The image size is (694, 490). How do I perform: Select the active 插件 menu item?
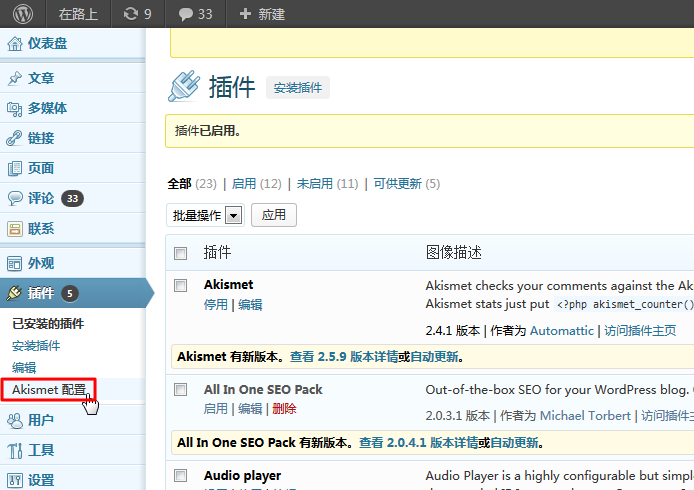pos(72,293)
